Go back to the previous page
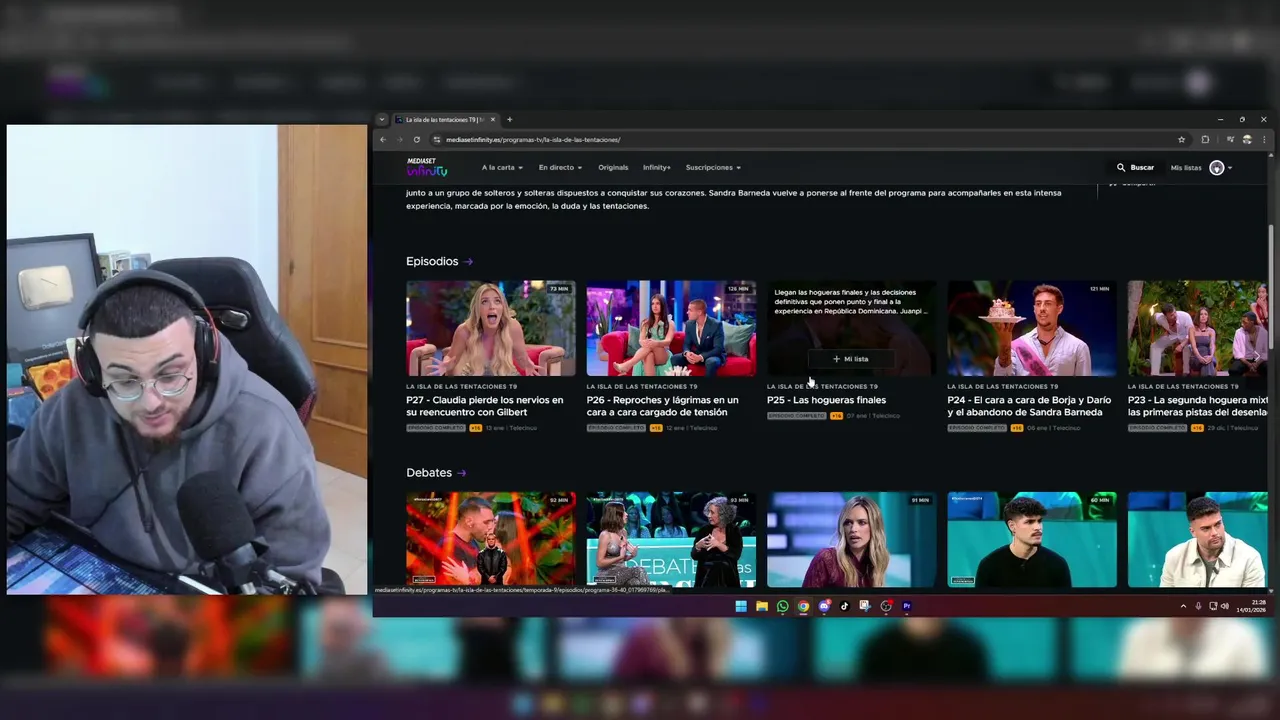 pyautogui.click(x=383, y=140)
